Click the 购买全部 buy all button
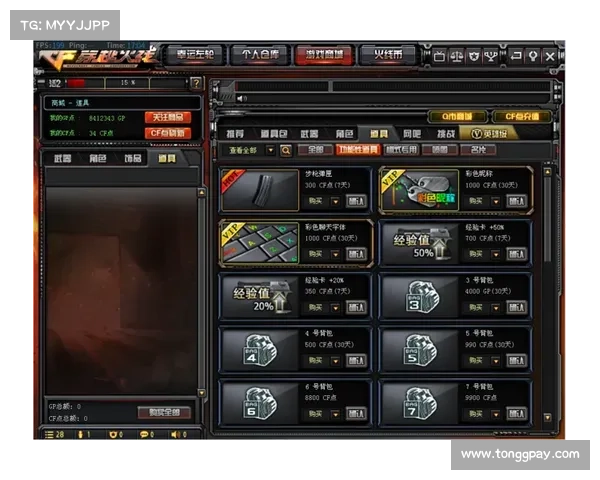The width and height of the screenshot is (600, 480). pos(163,412)
